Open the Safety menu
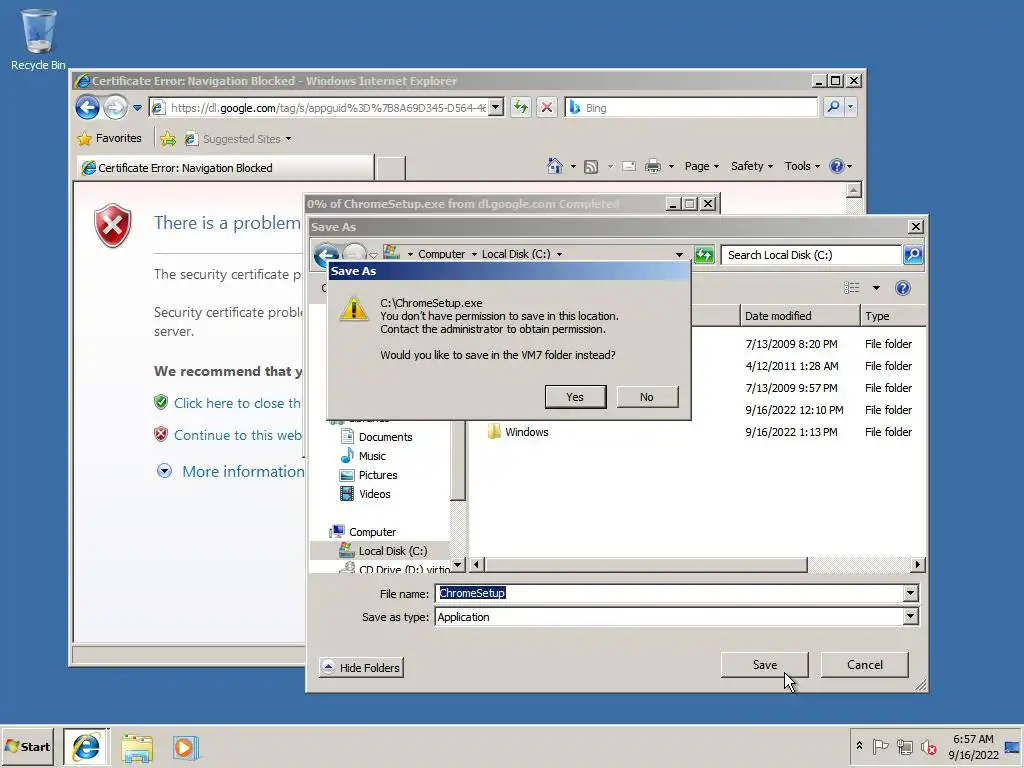1024x768 pixels. (x=752, y=166)
